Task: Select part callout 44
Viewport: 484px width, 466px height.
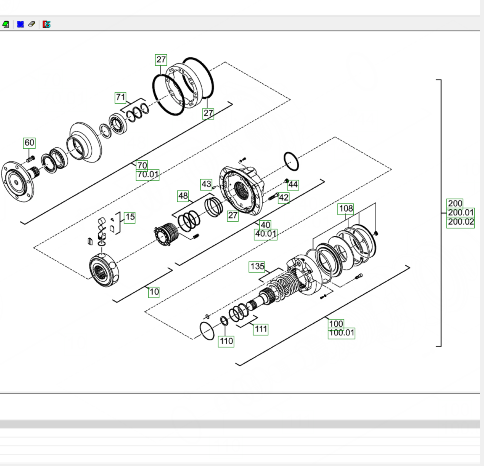Action: [x=293, y=185]
